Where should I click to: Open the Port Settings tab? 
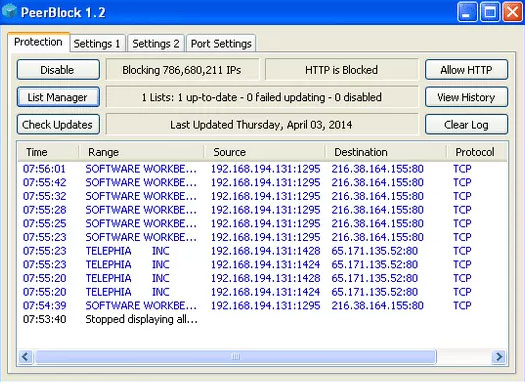pos(221,44)
